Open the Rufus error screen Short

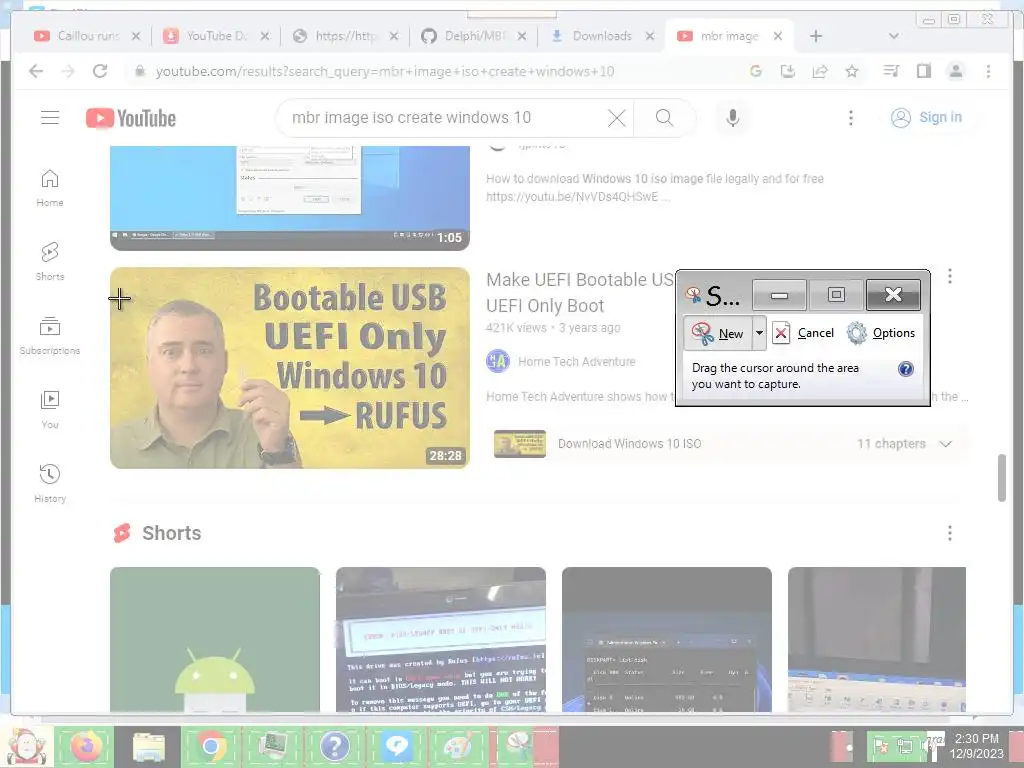click(441, 639)
